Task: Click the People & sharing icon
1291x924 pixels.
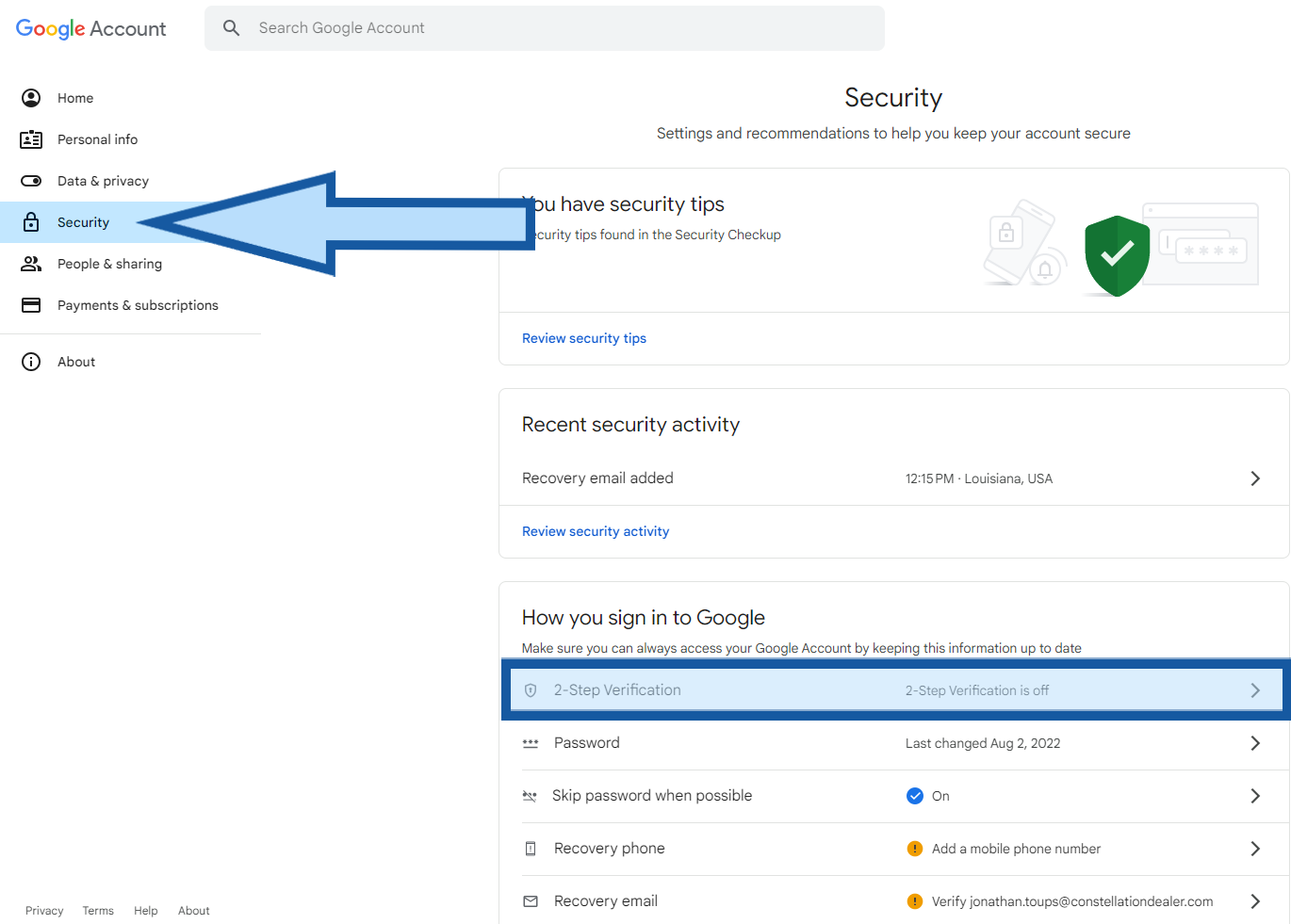Action: click(31, 264)
